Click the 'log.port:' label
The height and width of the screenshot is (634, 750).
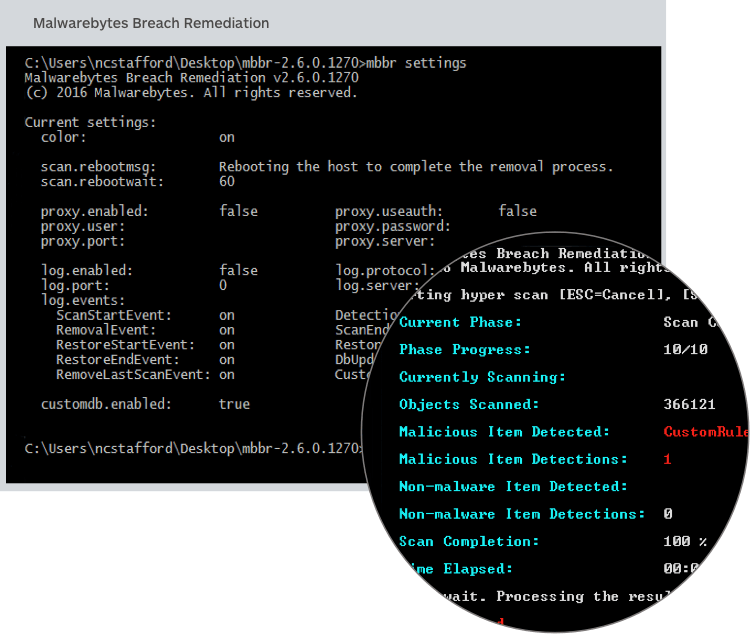click(75, 286)
